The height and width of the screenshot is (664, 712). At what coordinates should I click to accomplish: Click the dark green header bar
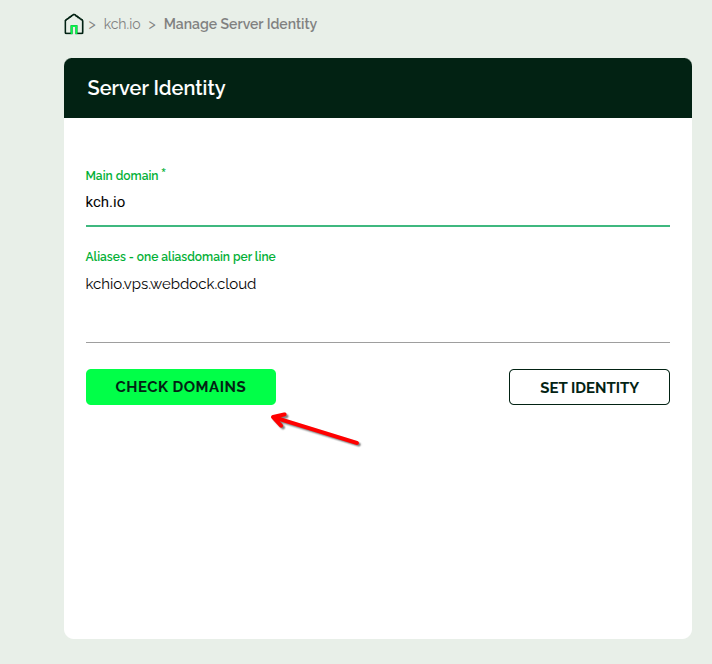pyautogui.click(x=450, y=88)
